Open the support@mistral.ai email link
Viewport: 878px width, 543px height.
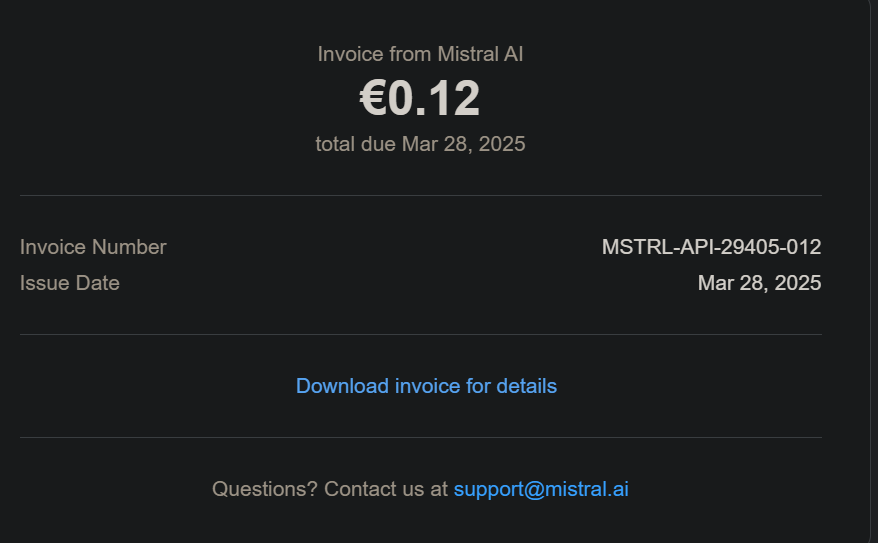[540, 489]
